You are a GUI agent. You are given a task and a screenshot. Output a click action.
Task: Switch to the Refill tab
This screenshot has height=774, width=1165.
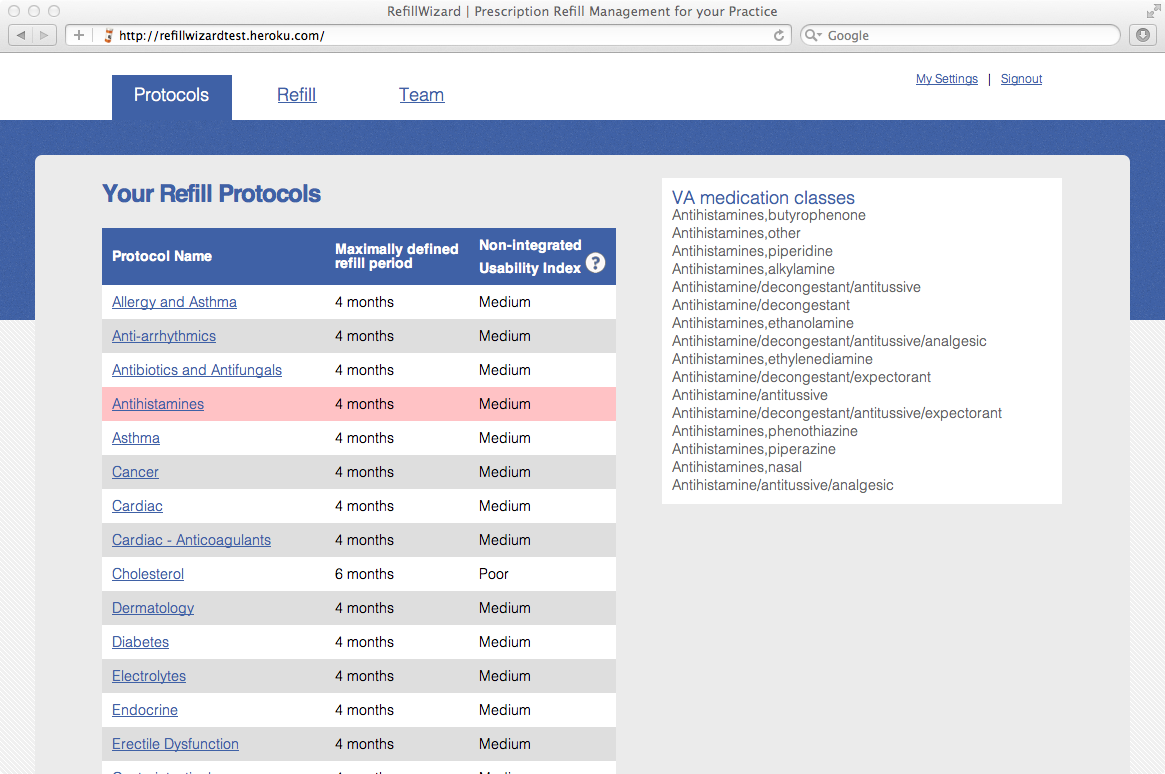tap(296, 95)
